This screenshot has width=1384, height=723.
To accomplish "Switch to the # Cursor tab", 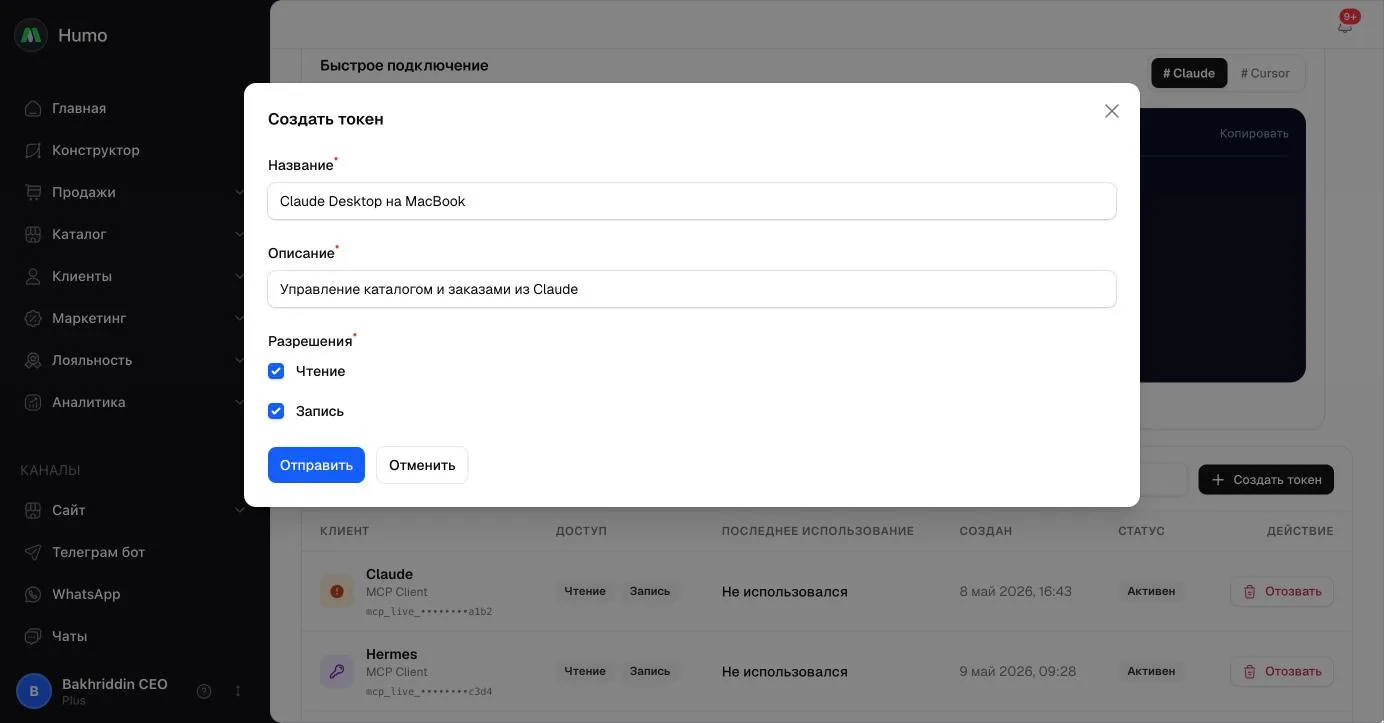I will [x=1265, y=73].
